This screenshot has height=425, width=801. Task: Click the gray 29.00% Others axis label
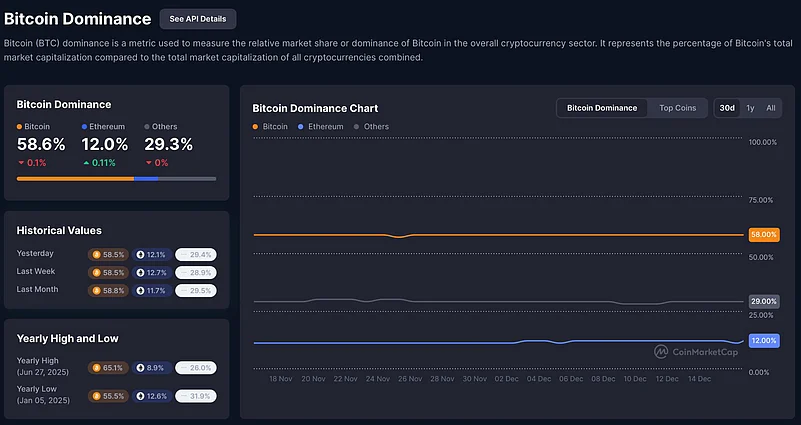click(x=764, y=301)
